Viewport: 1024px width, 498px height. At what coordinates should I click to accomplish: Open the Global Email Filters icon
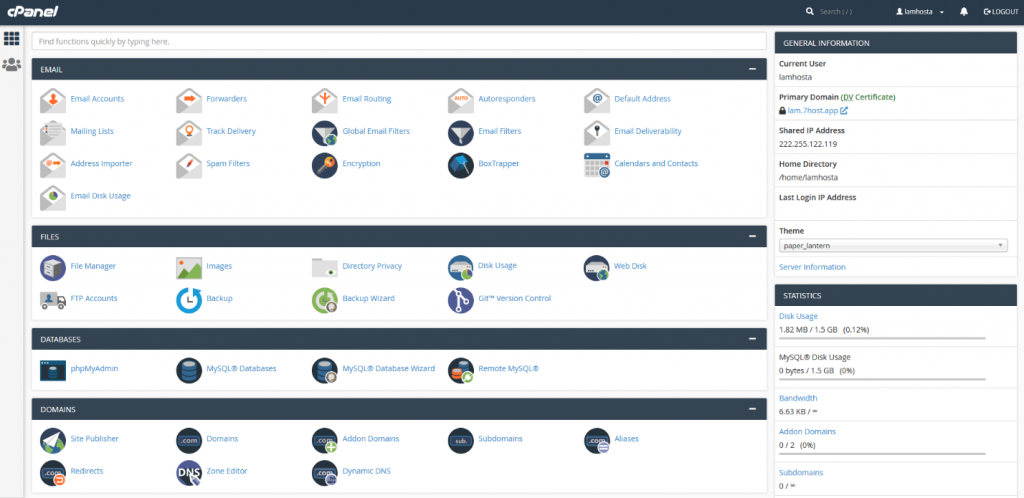pyautogui.click(x=325, y=132)
